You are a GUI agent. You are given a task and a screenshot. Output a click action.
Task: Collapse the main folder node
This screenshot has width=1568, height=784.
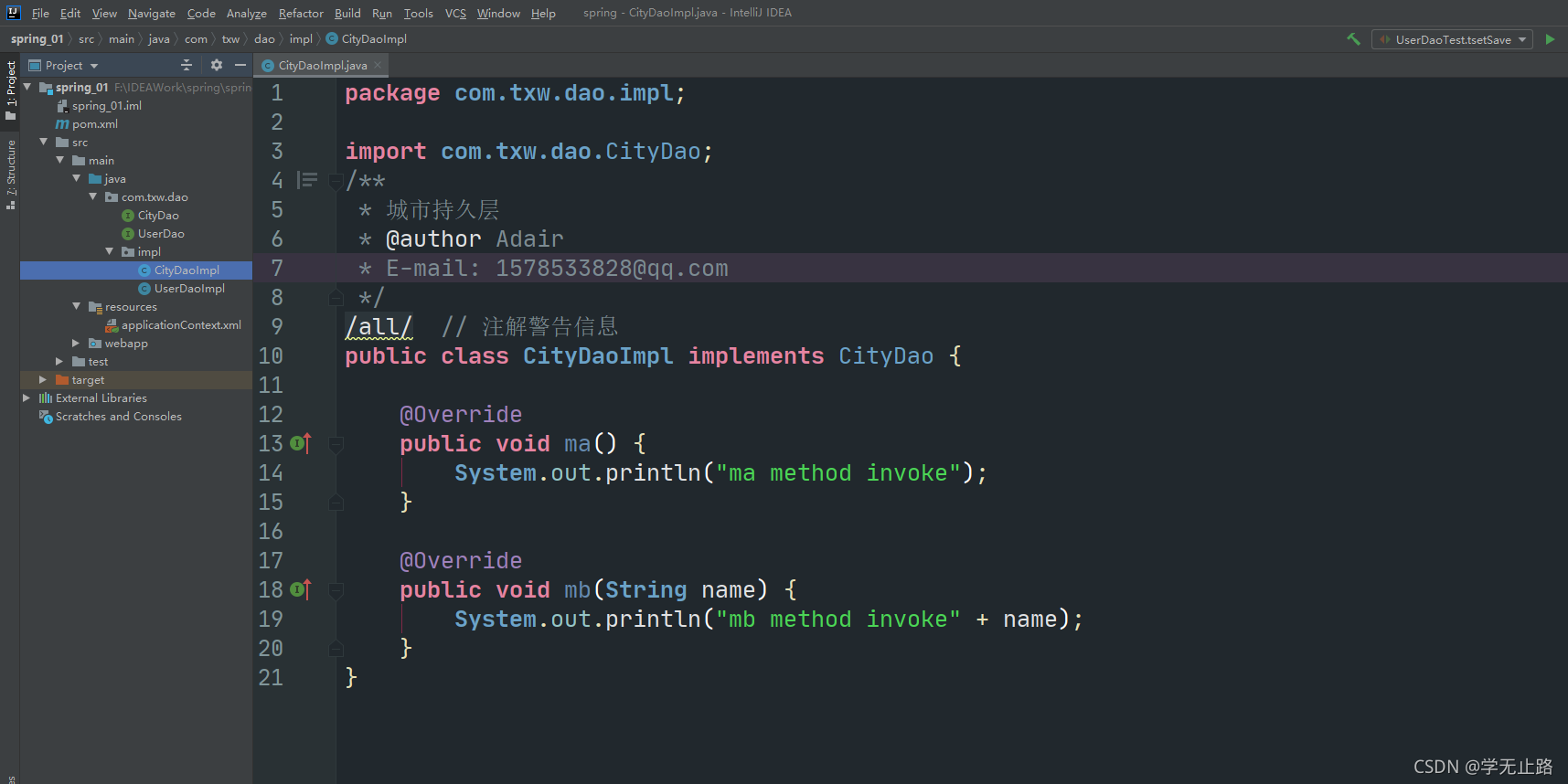point(60,160)
